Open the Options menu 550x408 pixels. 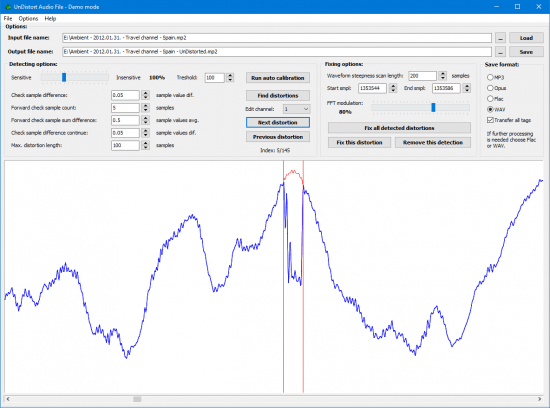coord(28,19)
